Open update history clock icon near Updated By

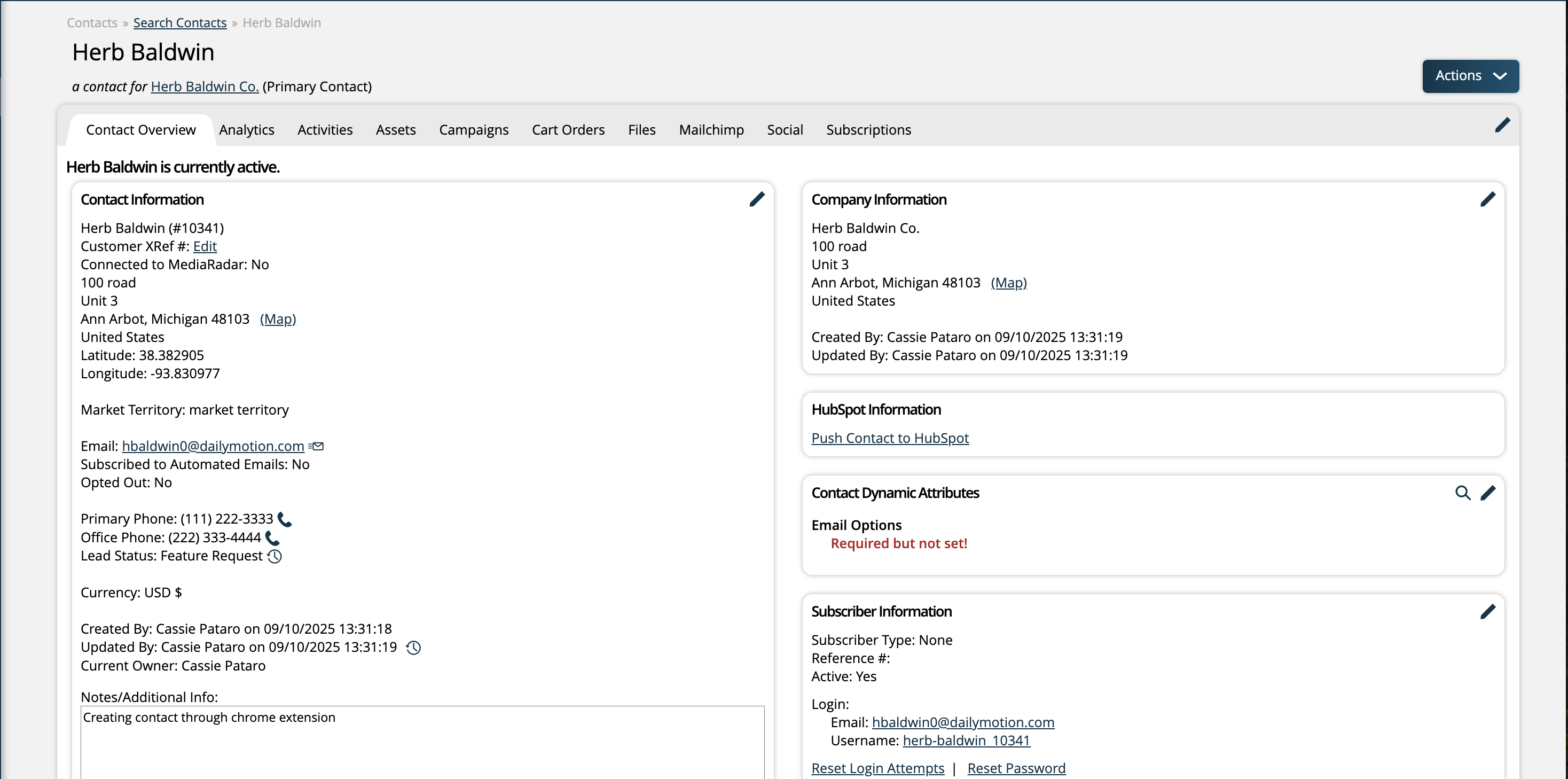pos(413,648)
